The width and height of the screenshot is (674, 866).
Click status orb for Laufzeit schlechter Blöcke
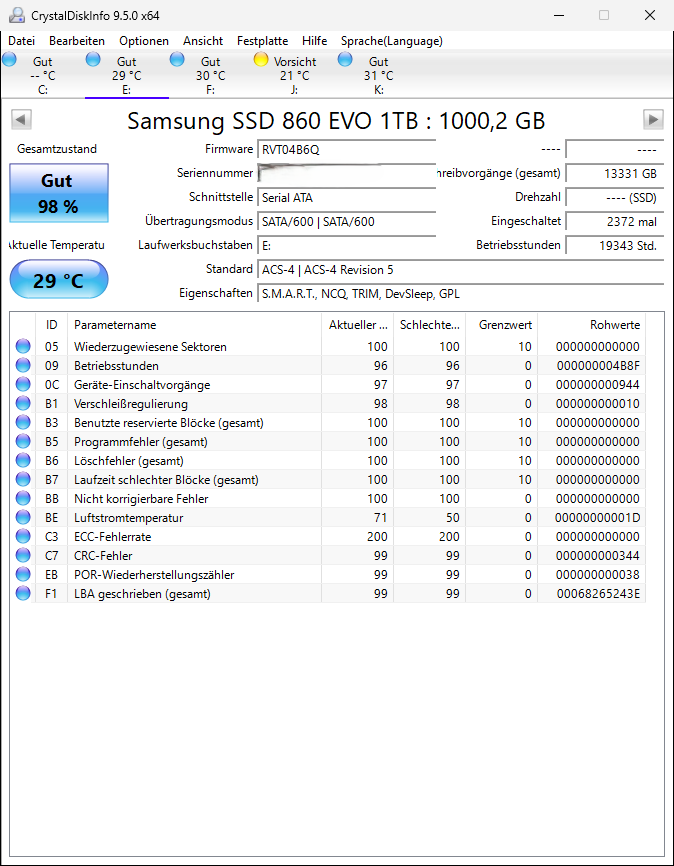click(23, 479)
